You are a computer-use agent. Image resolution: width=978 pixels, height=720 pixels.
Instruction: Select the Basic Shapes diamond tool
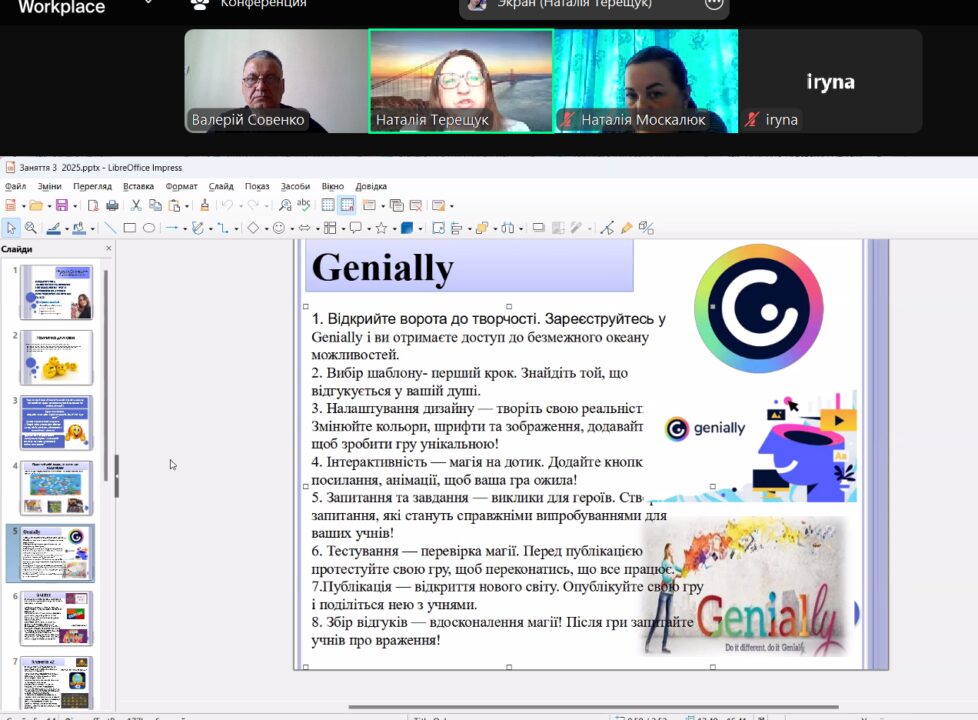253,228
